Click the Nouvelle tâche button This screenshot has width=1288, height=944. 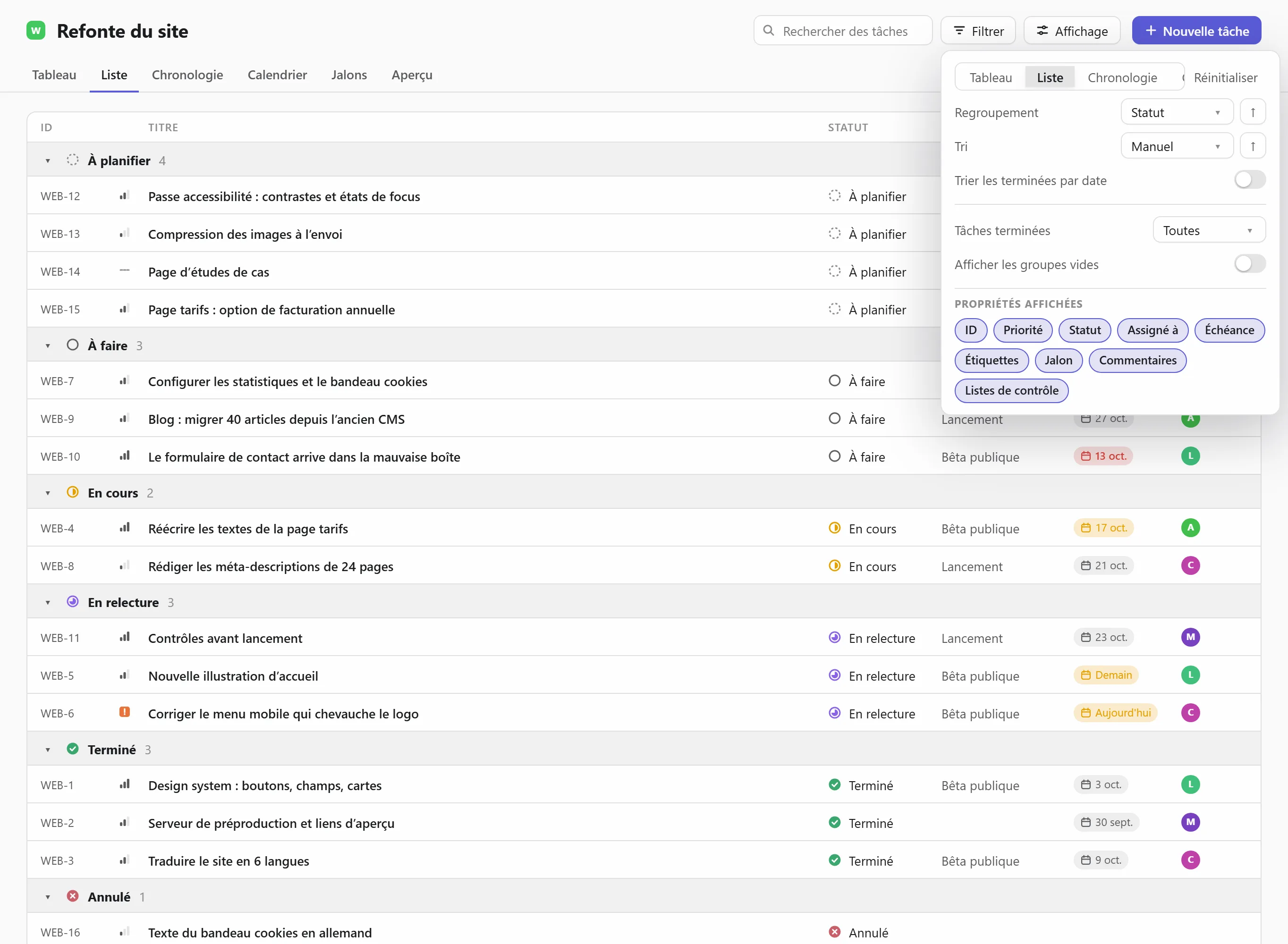(x=1196, y=31)
